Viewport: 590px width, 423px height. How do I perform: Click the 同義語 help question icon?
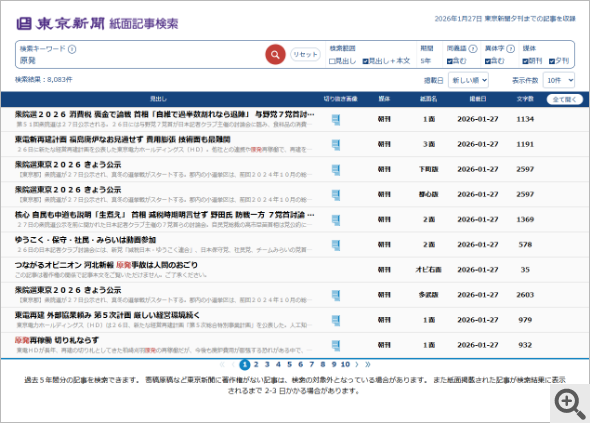coord(473,49)
